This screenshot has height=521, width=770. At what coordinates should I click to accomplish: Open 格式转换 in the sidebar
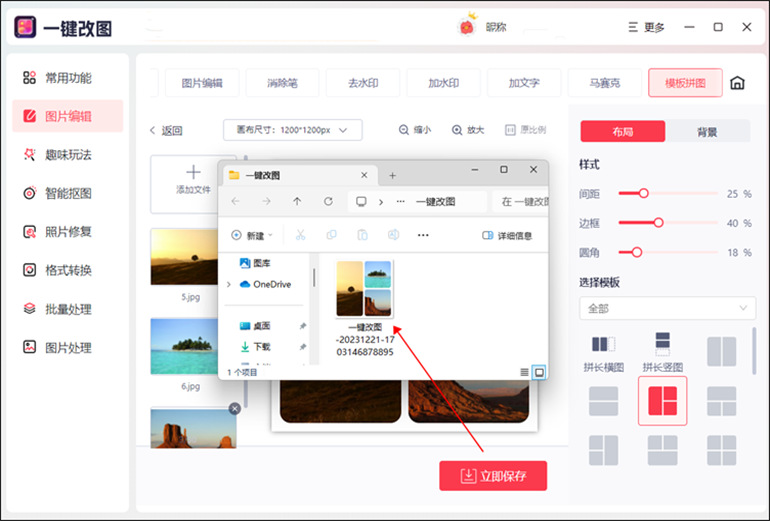68,270
